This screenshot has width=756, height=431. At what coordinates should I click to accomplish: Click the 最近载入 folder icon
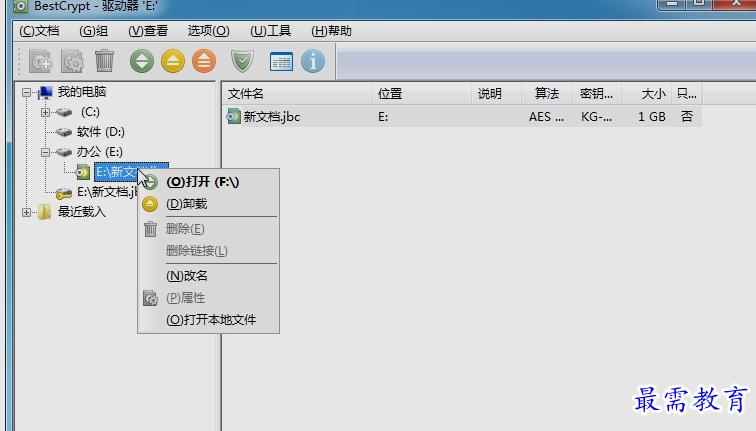[x=44, y=212]
